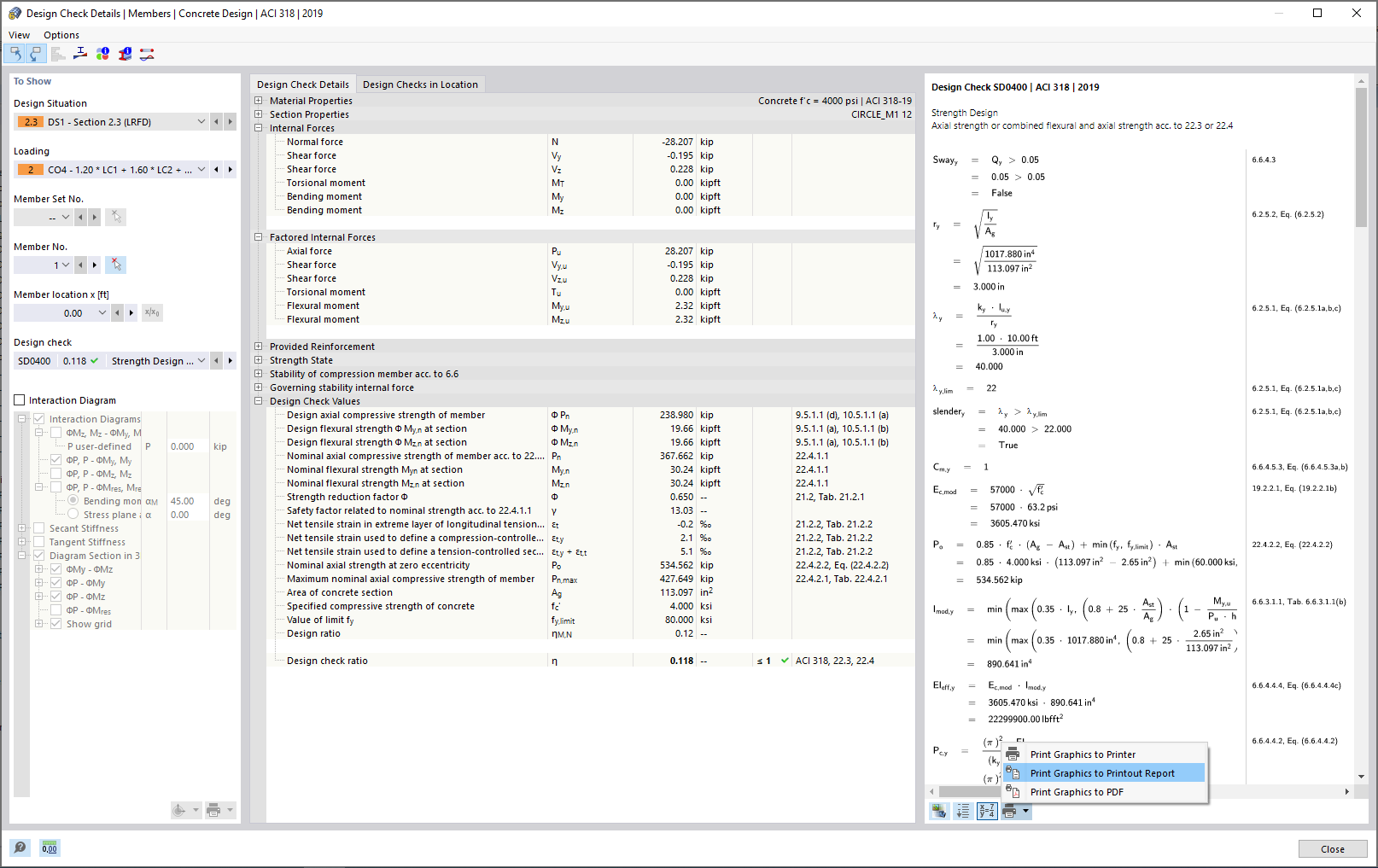The width and height of the screenshot is (1378, 868).
Task: Toggle the ΦMy - ΦMz checkbox
Action: (56, 569)
